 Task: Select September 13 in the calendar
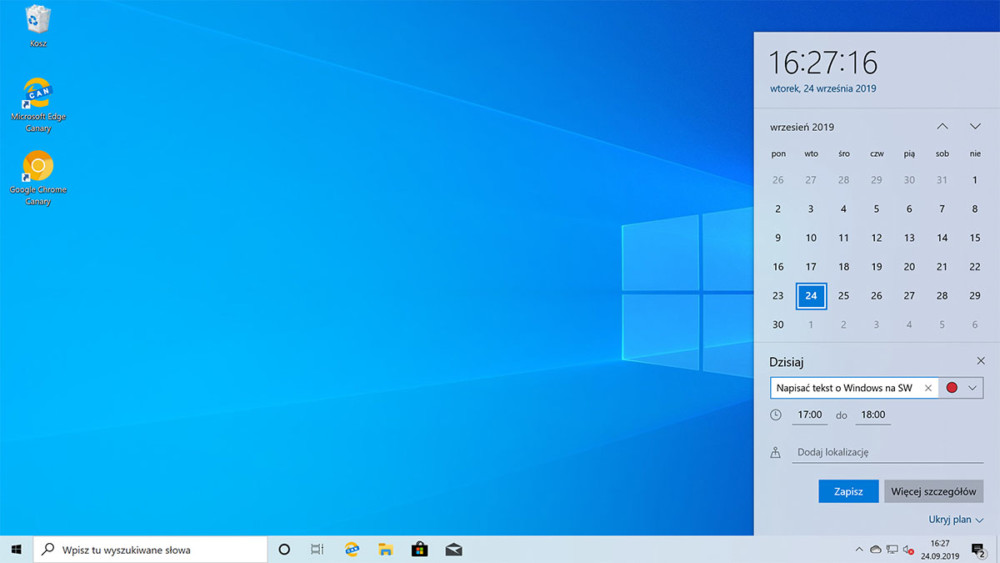(x=909, y=238)
